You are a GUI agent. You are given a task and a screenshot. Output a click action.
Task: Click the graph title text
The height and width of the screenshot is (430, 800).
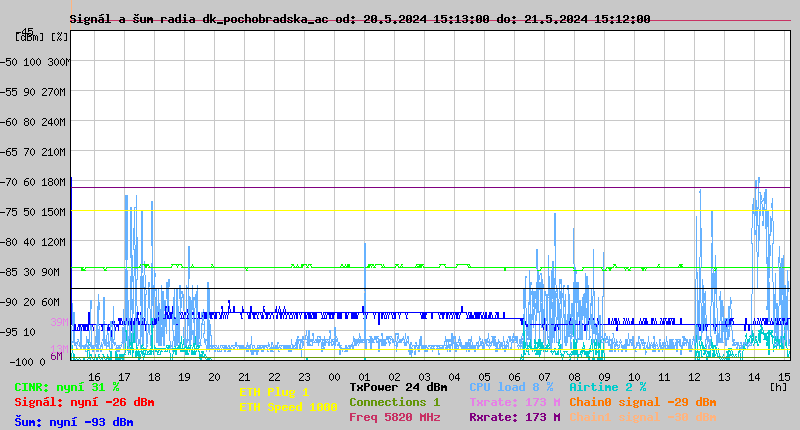click(360, 19)
